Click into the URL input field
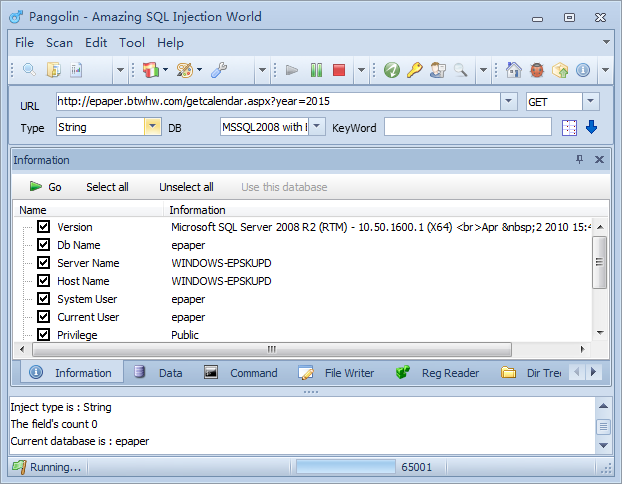 pyautogui.click(x=278, y=101)
